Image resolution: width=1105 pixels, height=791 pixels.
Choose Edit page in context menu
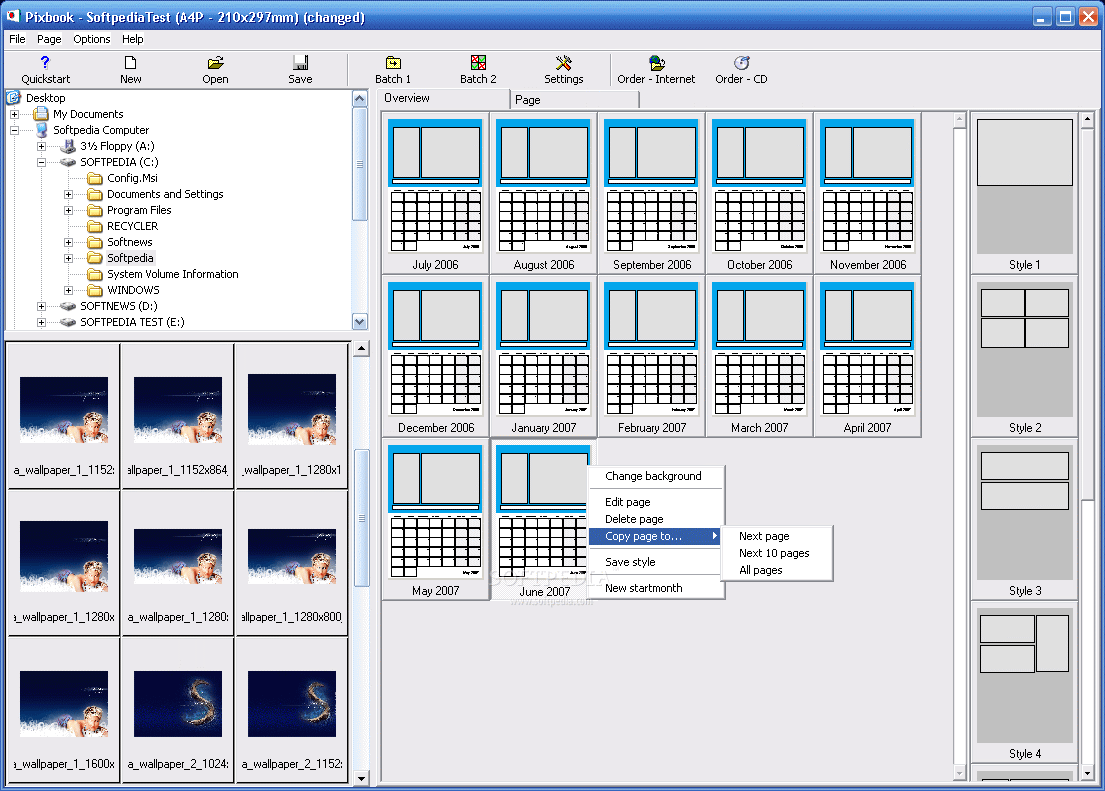[653, 502]
